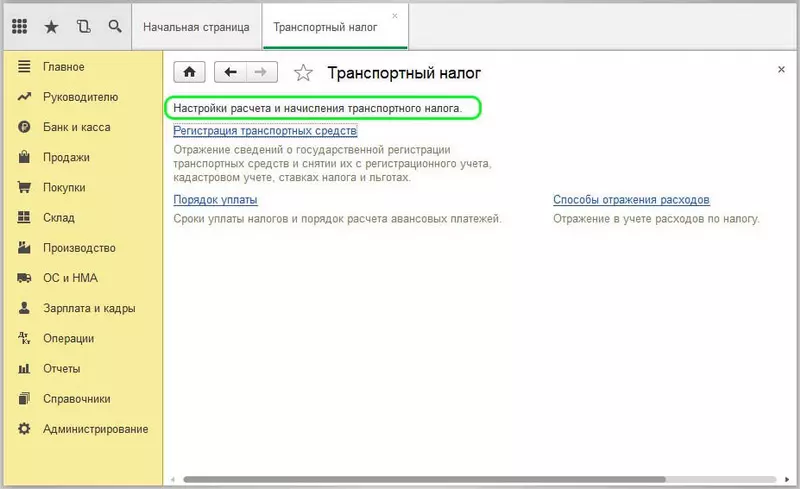Click the Руководителю chart icon
Screen dimensions: 800x489
(24, 96)
